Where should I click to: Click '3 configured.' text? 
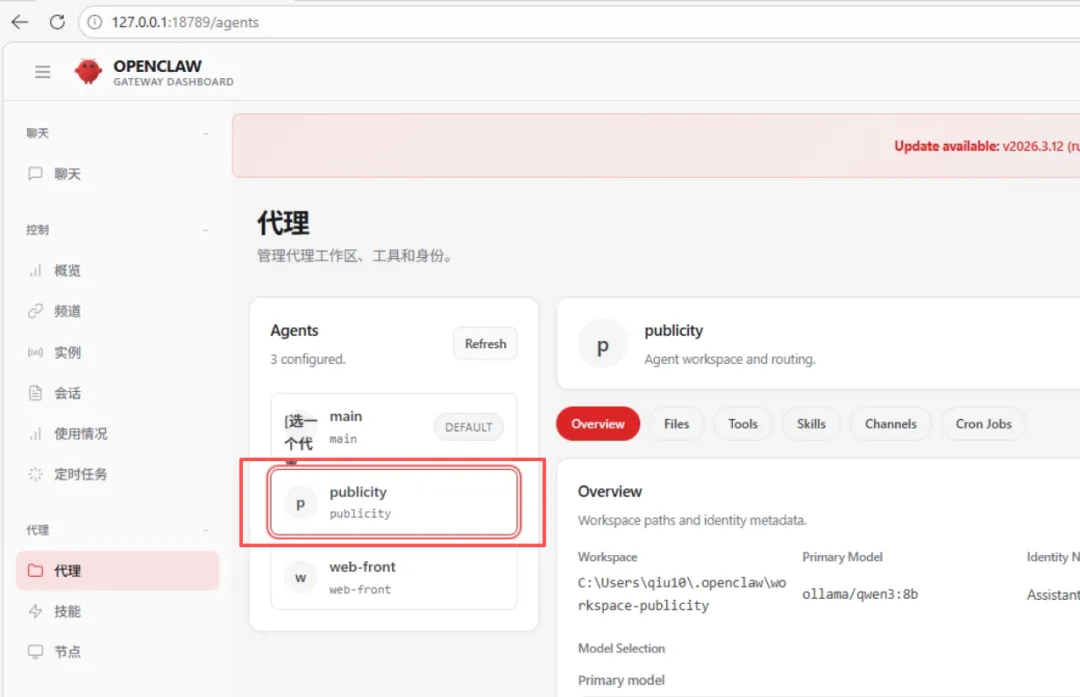pos(308,360)
